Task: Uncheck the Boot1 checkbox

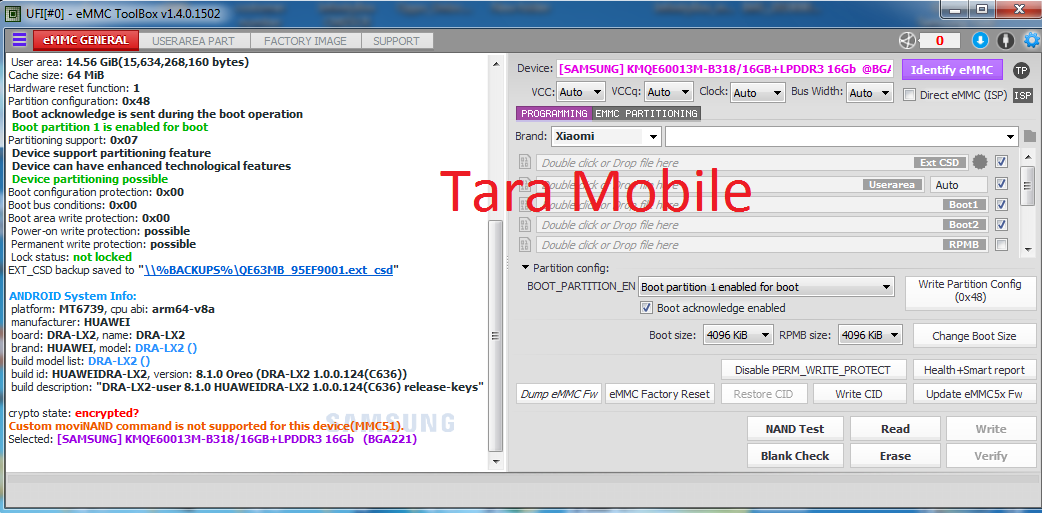Action: [1001, 204]
